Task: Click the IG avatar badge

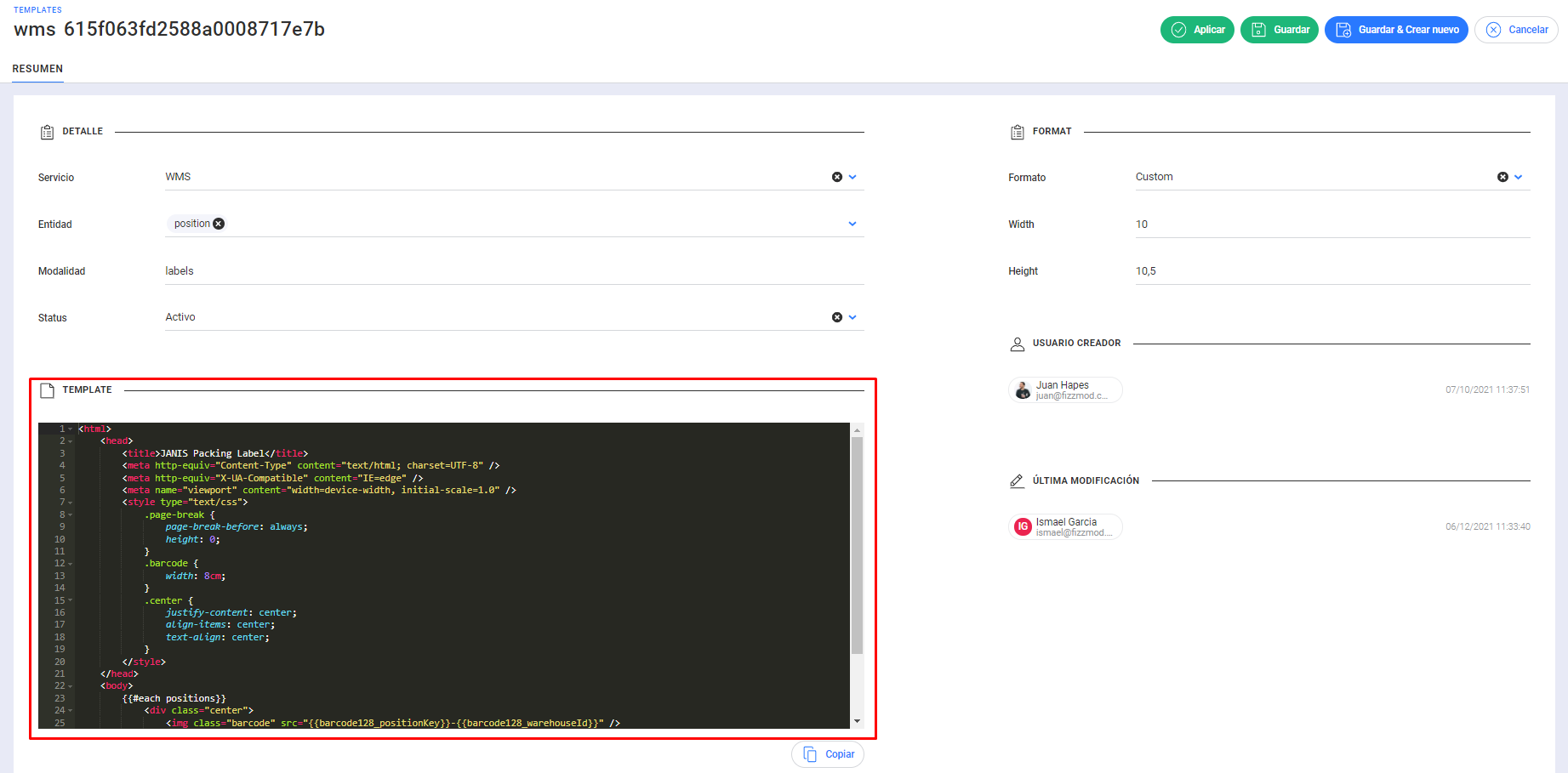Action: click(1023, 527)
